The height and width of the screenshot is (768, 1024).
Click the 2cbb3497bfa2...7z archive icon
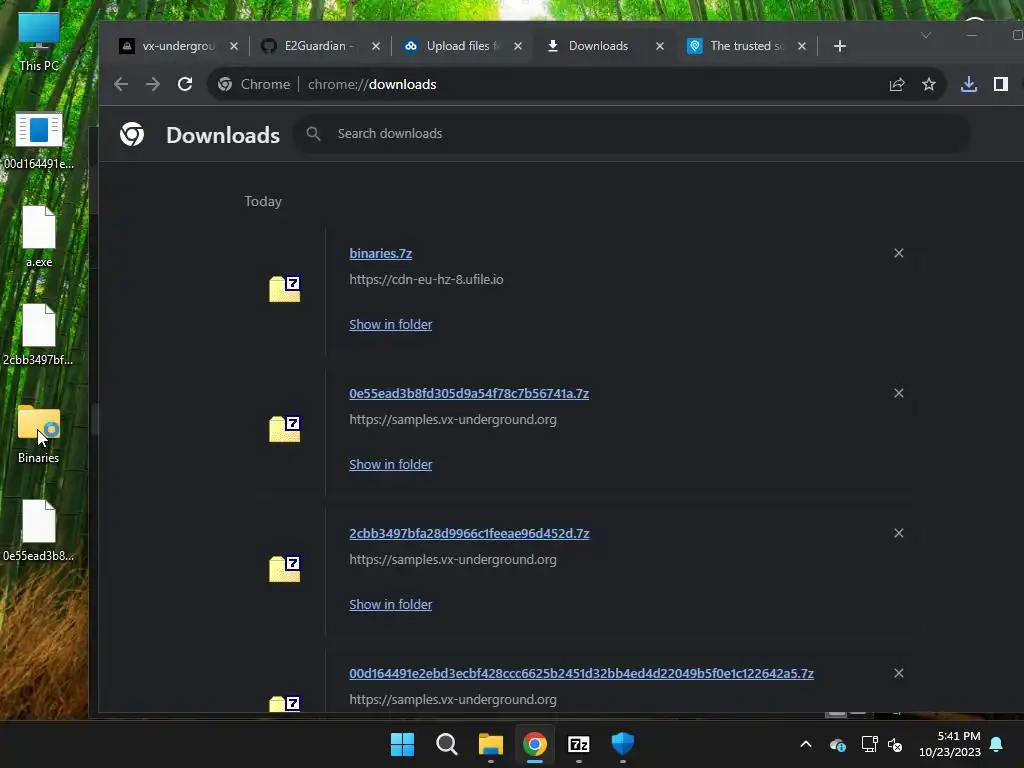[x=285, y=569]
